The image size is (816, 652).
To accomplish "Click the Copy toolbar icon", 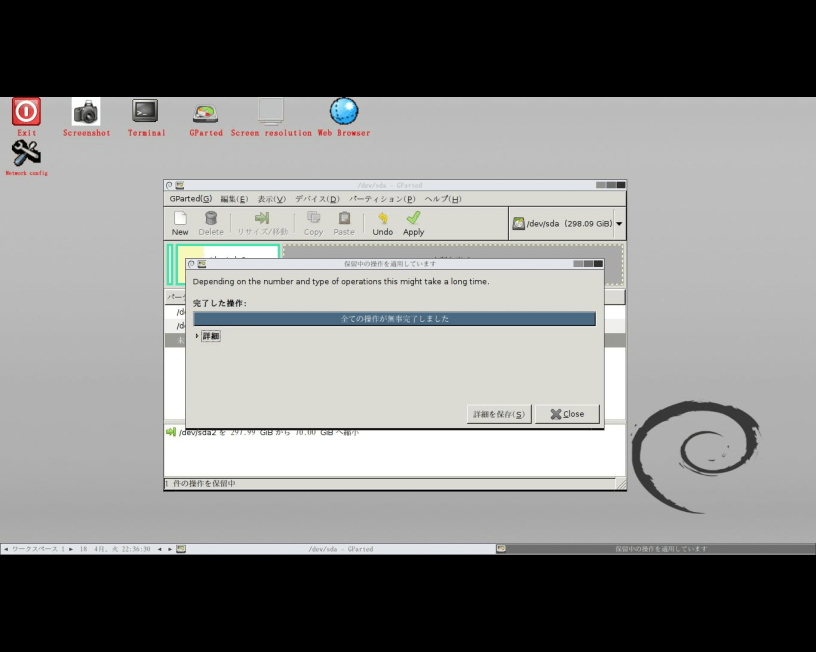I will click(313, 223).
